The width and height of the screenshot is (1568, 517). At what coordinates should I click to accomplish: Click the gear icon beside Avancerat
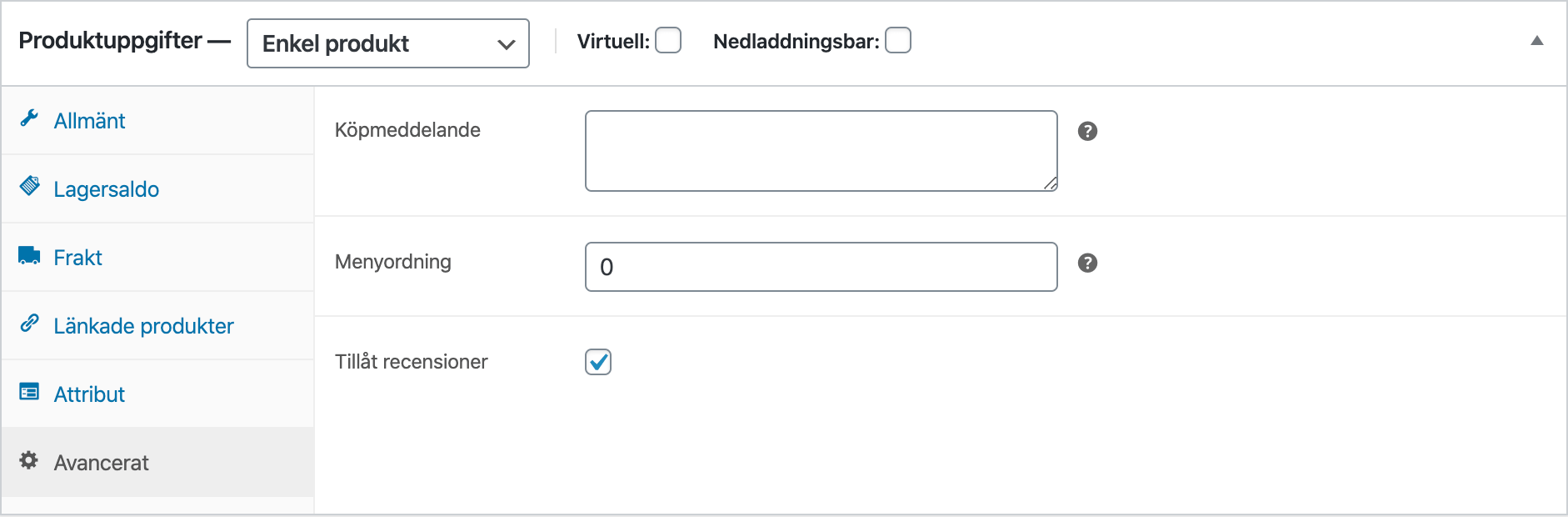(x=29, y=460)
